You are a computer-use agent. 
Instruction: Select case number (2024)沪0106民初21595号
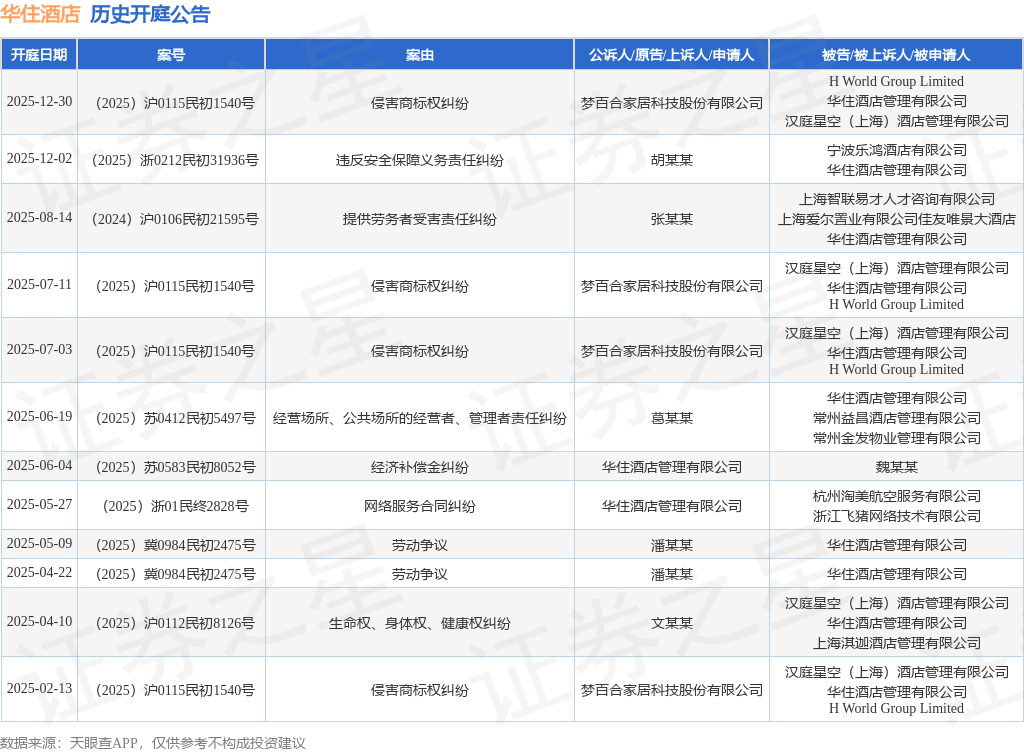click(x=175, y=219)
